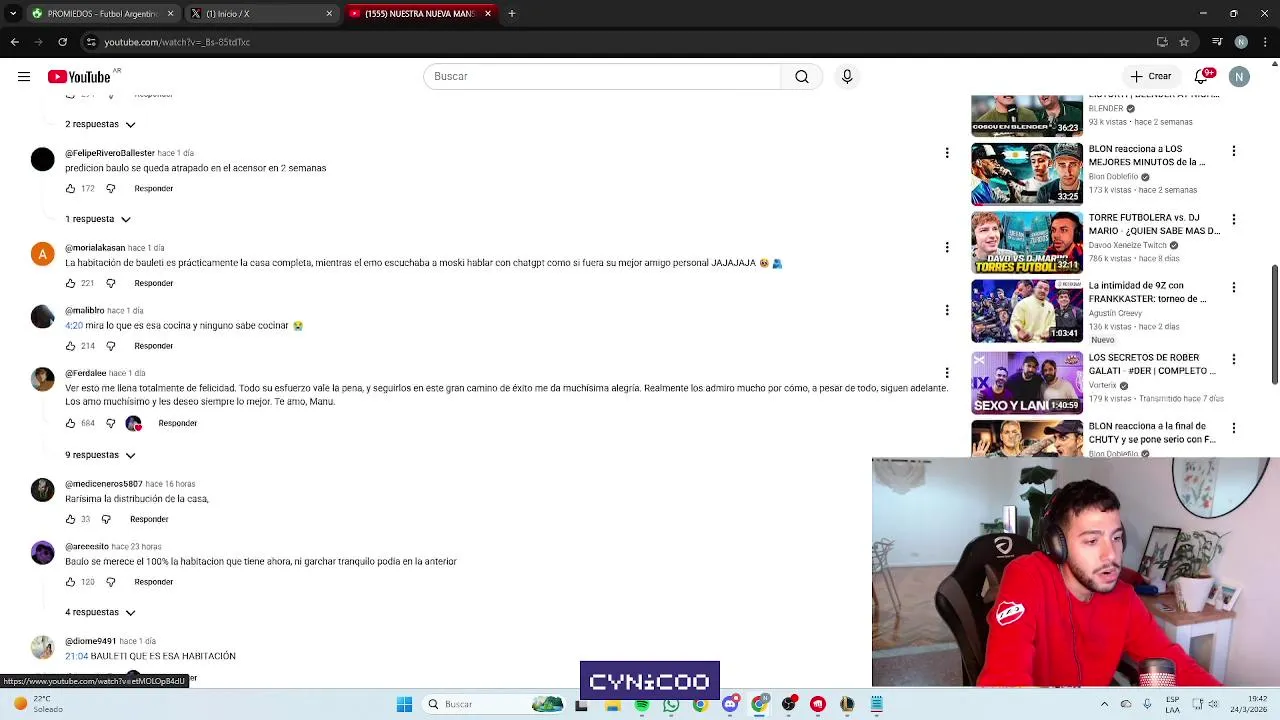Screen dimensions: 1280x720
Task: Open the 36:23 BLENDER video thumbnail
Action: [x=1027, y=115]
